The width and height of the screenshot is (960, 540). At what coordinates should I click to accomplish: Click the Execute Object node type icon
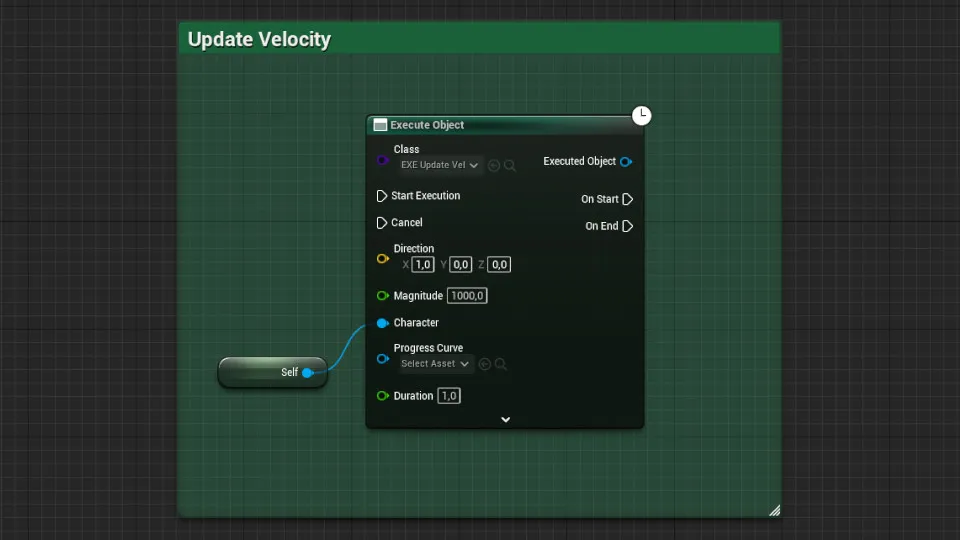pos(380,125)
